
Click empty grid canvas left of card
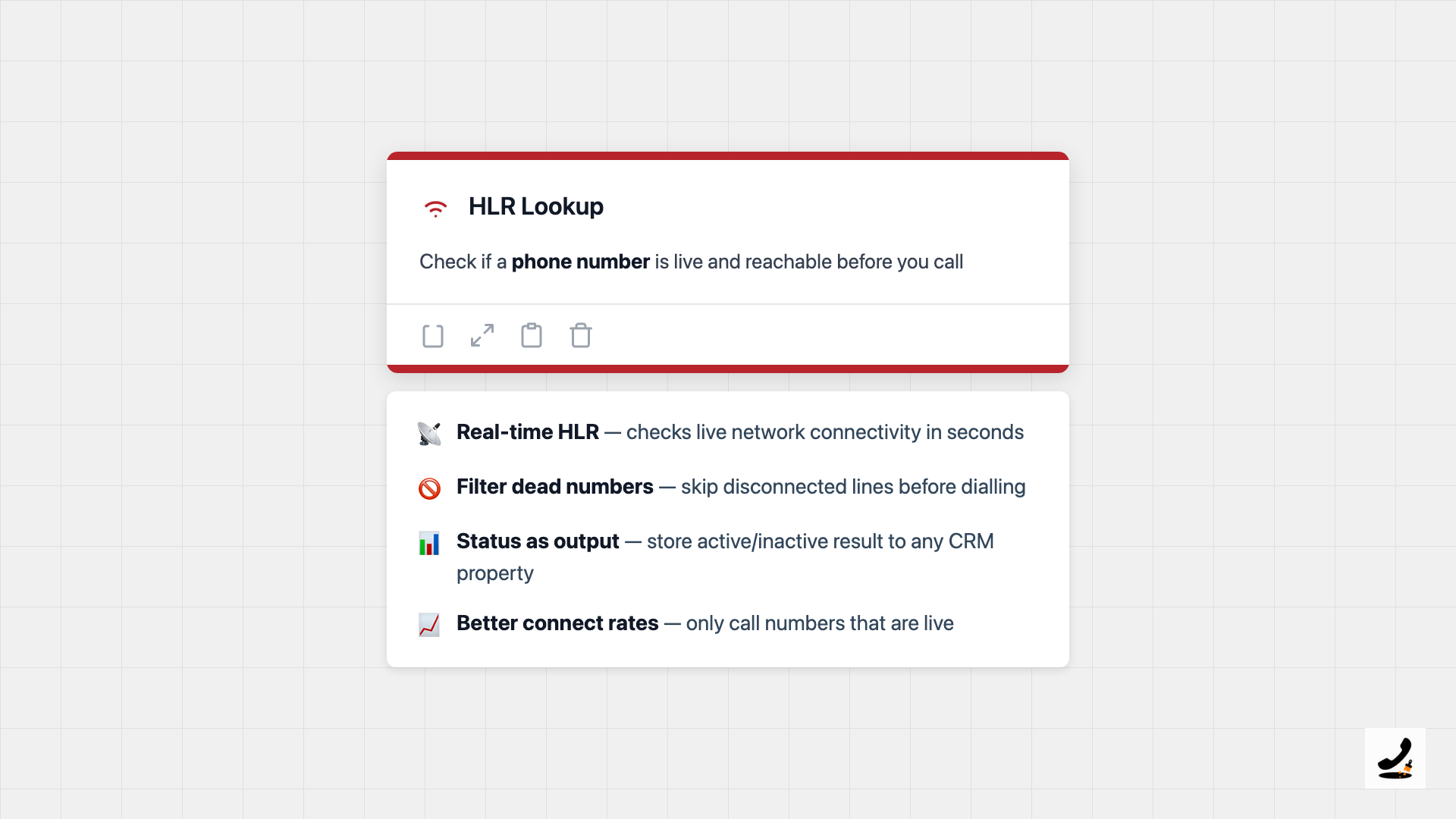pos(190,409)
